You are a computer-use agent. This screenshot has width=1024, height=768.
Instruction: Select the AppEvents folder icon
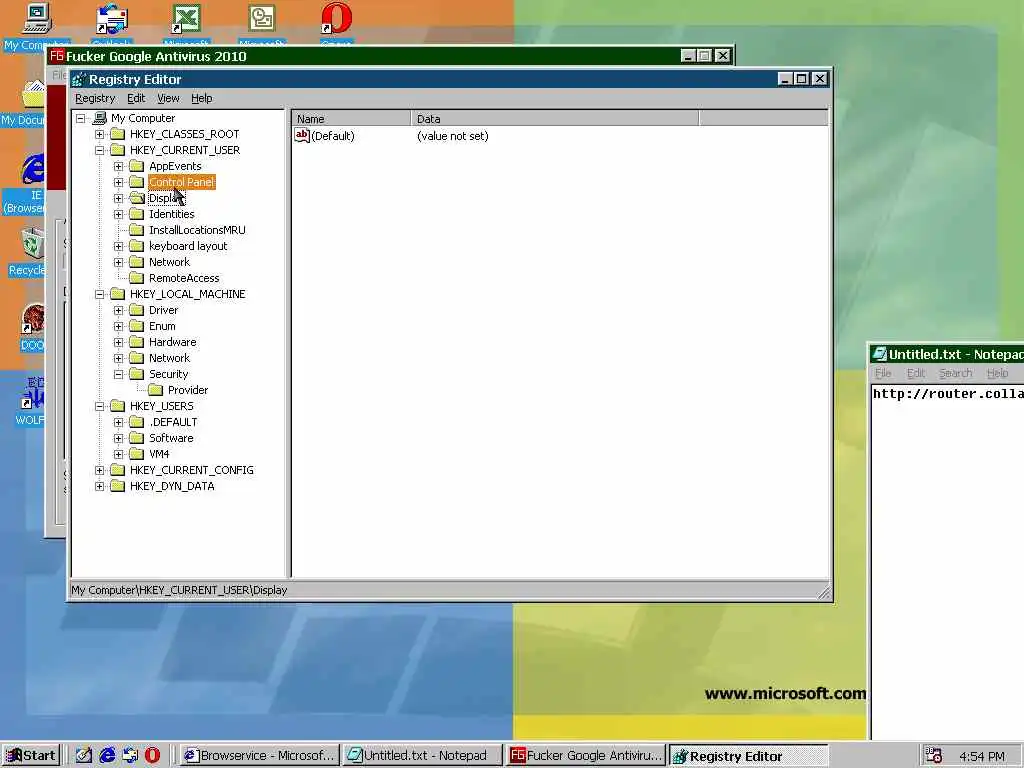[136, 166]
